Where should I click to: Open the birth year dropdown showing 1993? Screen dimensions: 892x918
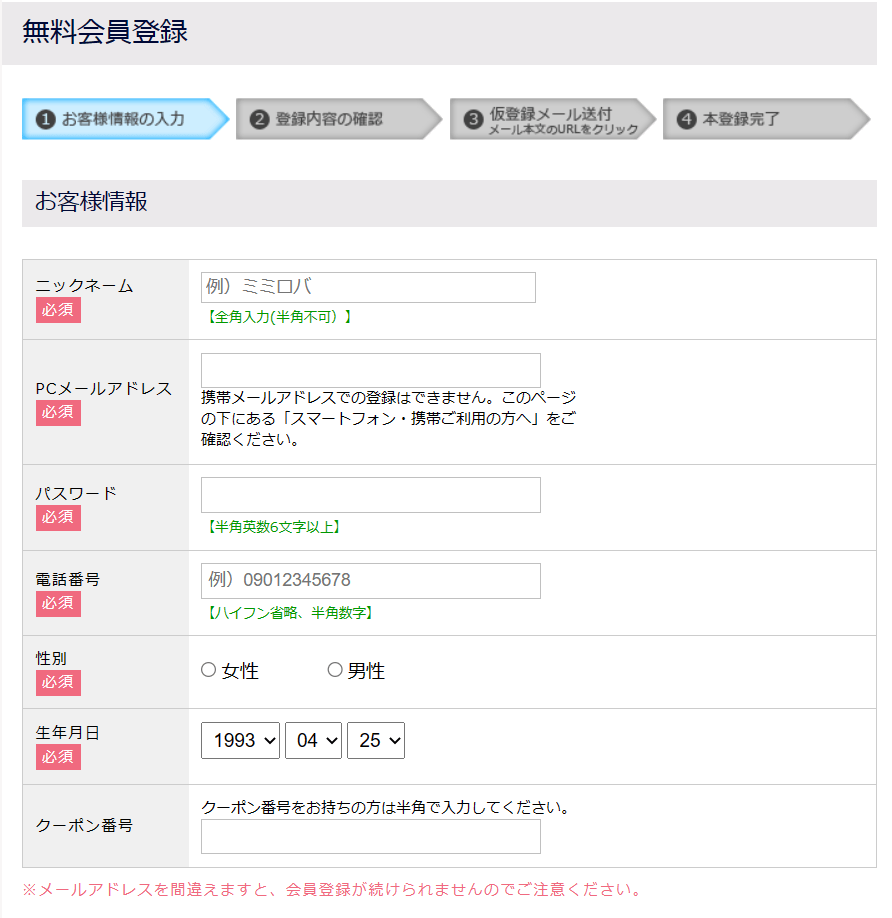click(x=240, y=740)
